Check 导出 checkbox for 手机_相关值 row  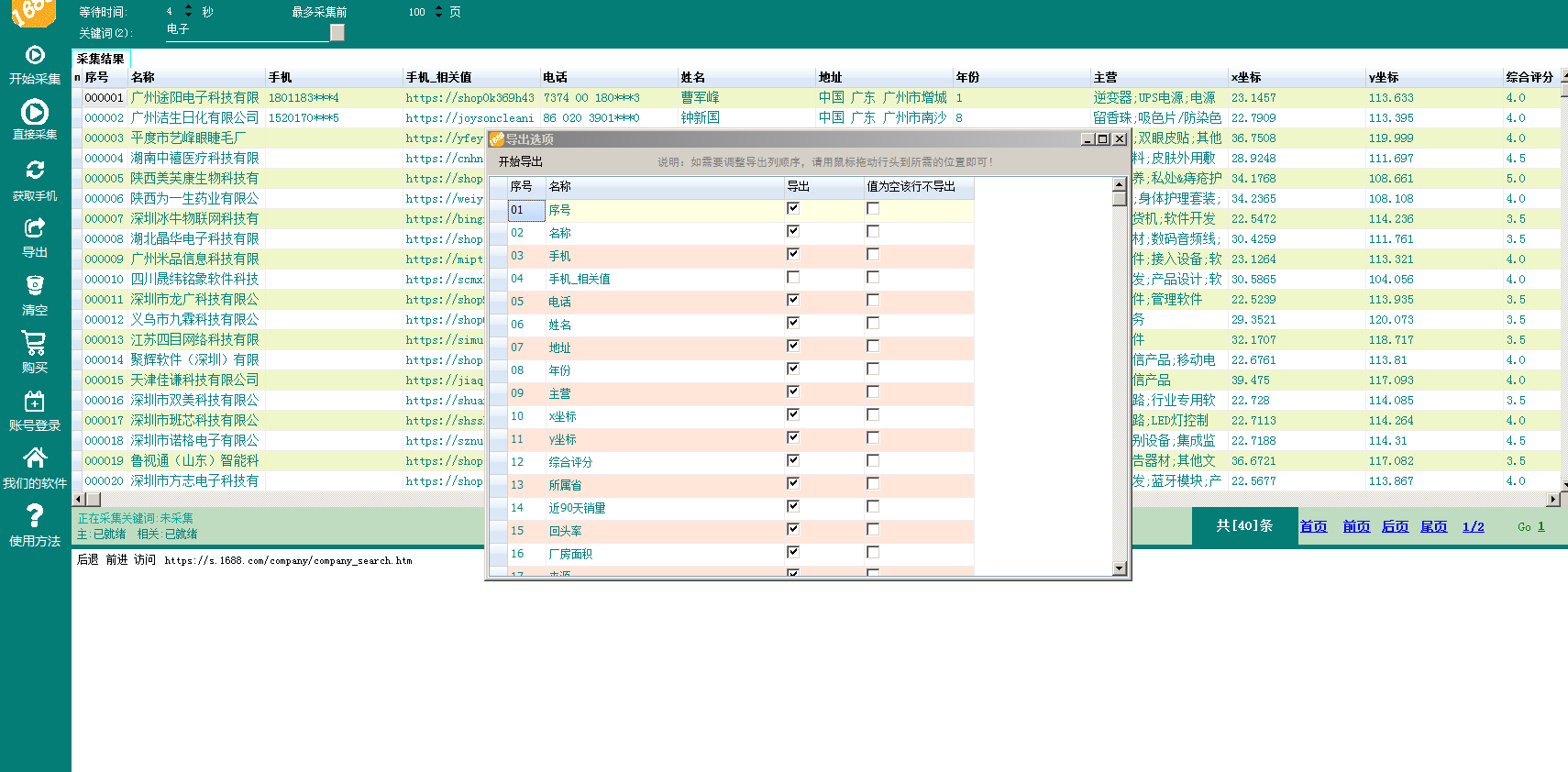[793, 277]
